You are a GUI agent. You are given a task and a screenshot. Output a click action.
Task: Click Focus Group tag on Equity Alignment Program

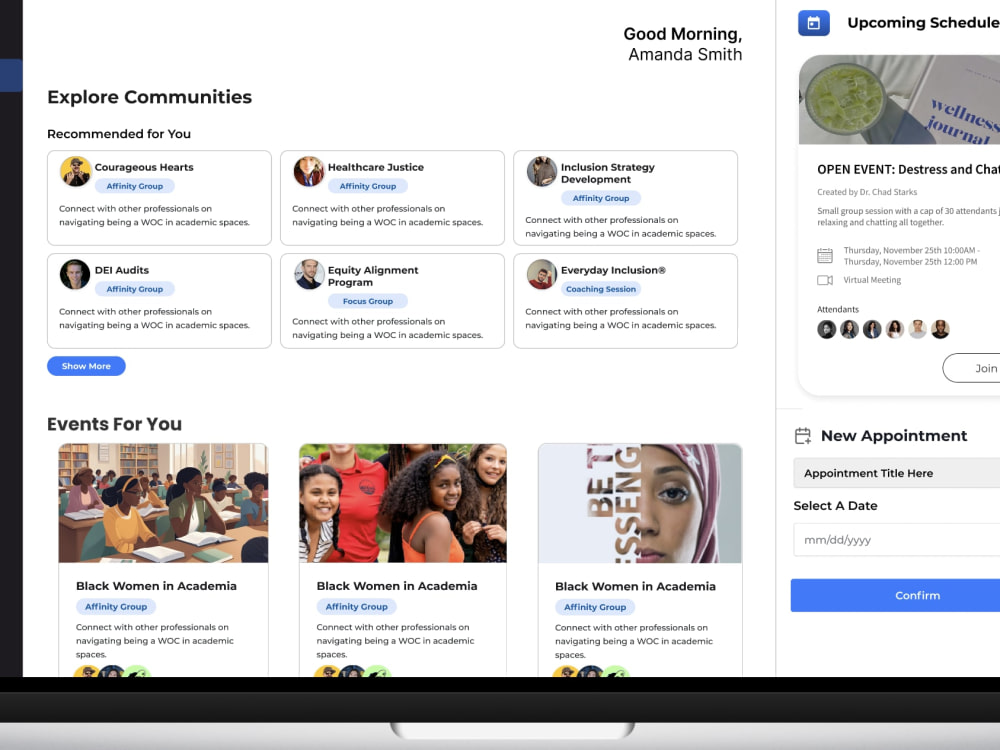pyautogui.click(x=367, y=301)
